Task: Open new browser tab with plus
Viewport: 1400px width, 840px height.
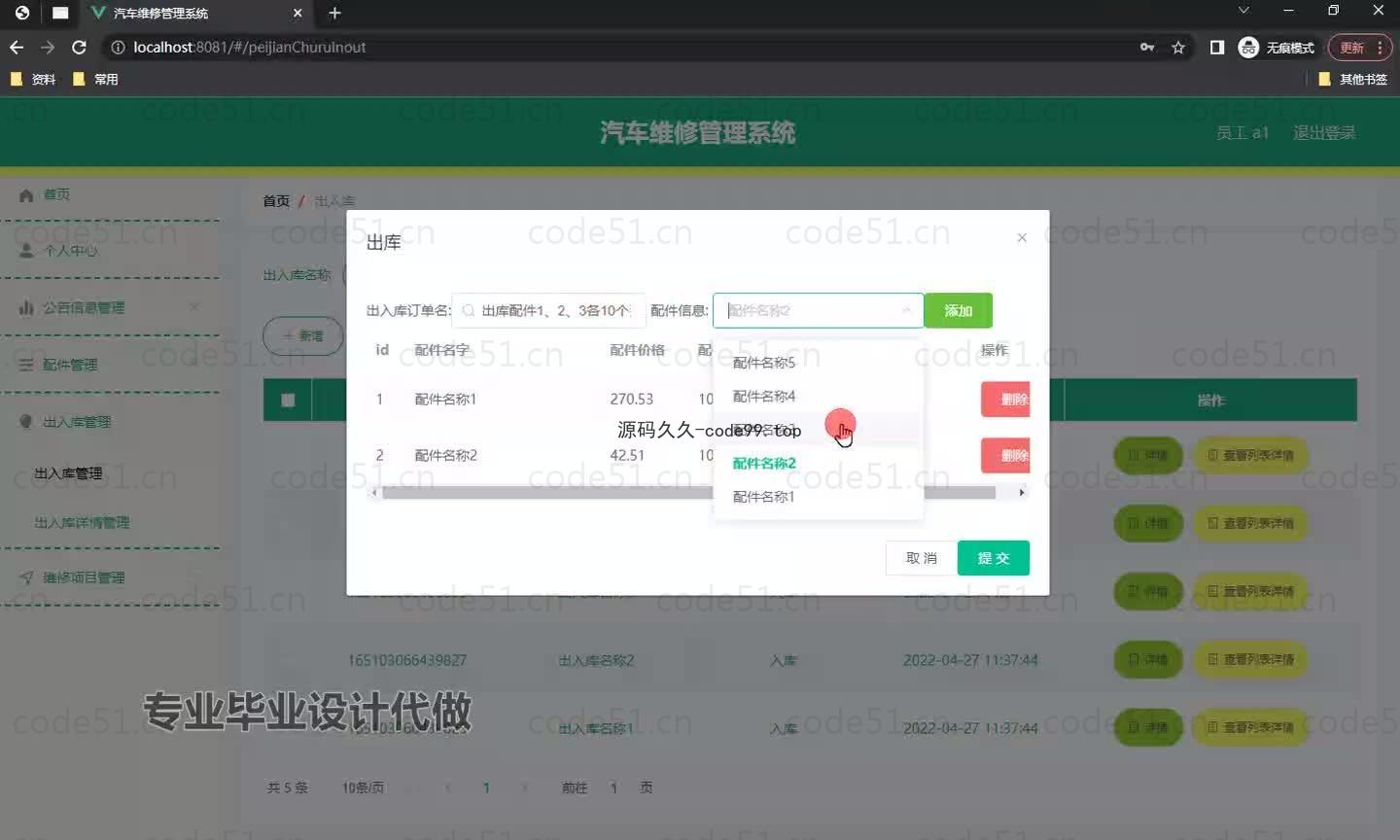Action: point(334,13)
